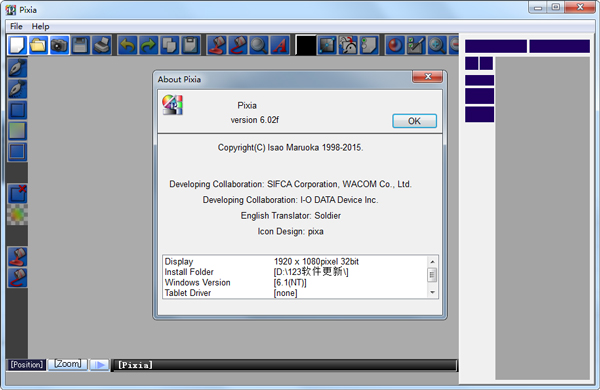This screenshot has height=390, width=600.
Task: Select pouring paint bucket in top toolbar
Action: [x=217, y=45]
